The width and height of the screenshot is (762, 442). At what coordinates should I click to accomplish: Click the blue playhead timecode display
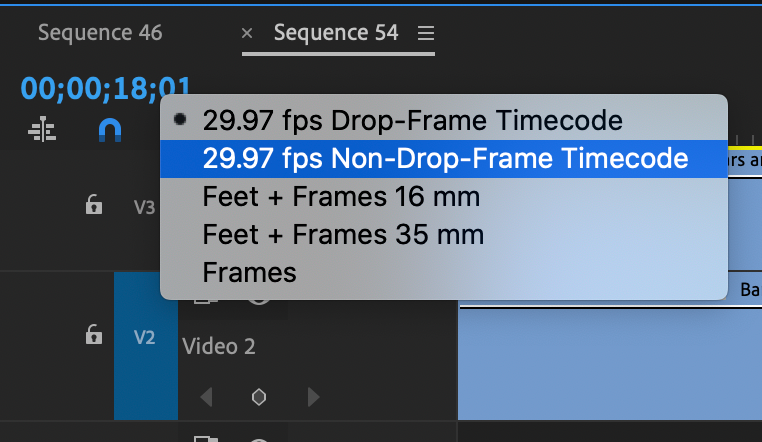(105, 88)
